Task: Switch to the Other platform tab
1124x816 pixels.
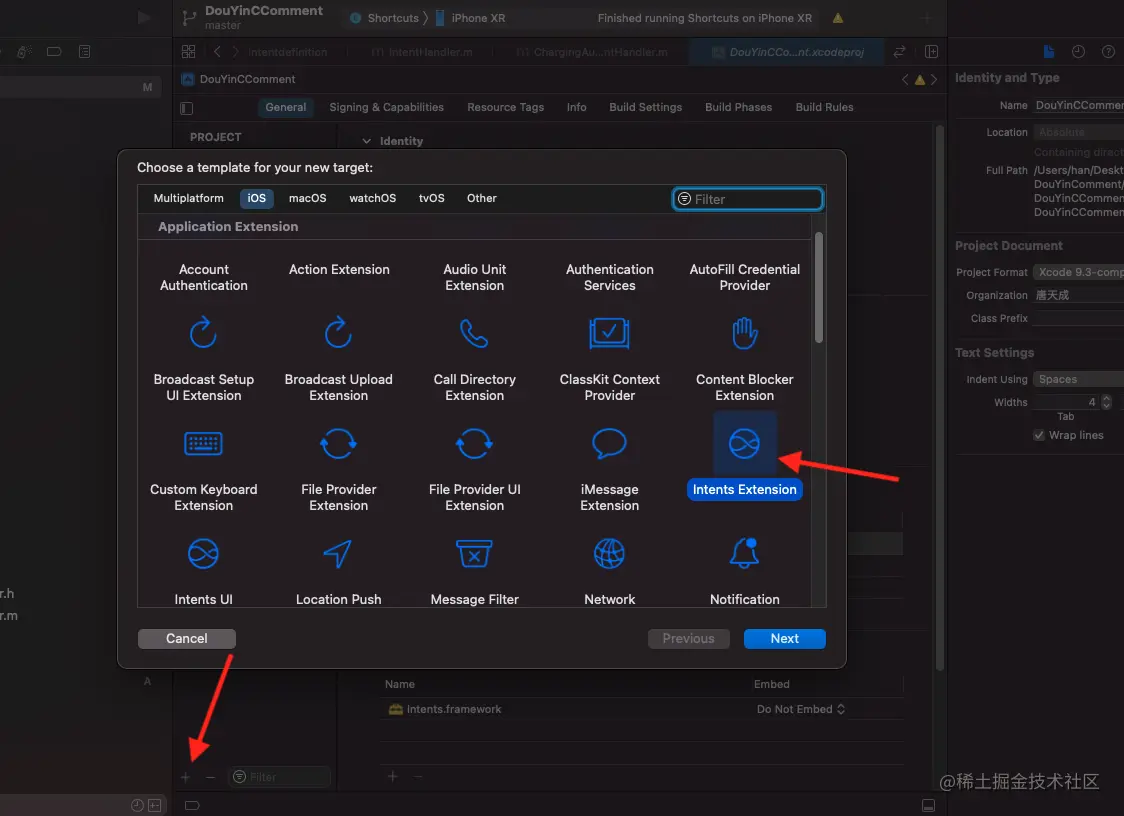Action: pyautogui.click(x=482, y=198)
